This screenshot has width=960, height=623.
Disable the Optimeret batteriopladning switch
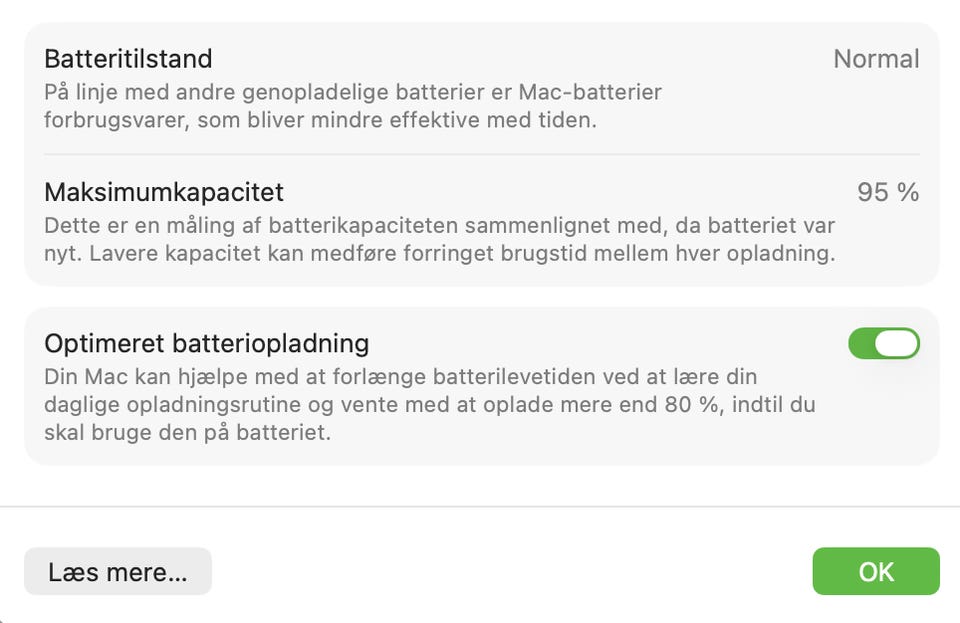(883, 343)
